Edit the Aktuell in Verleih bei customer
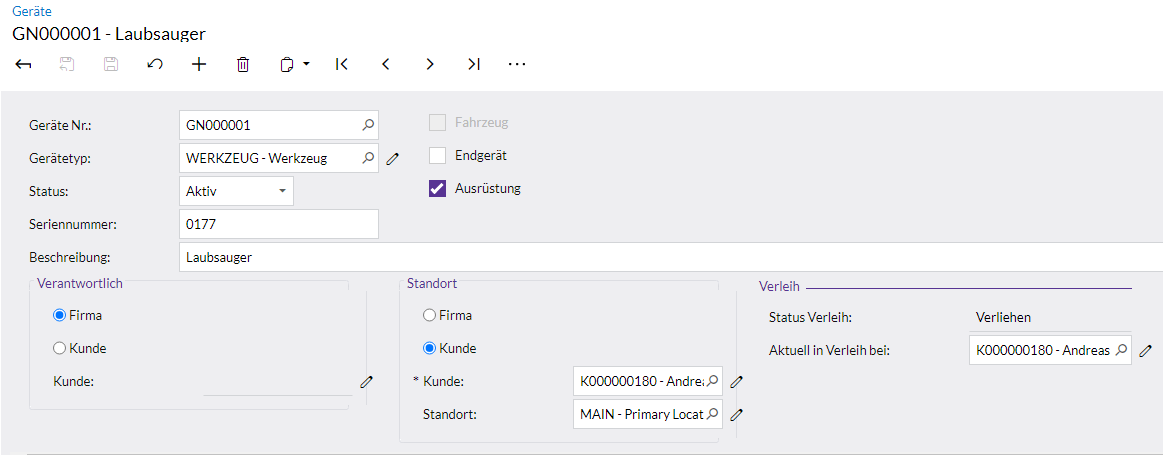The height and width of the screenshot is (455, 1163). [x=1146, y=350]
